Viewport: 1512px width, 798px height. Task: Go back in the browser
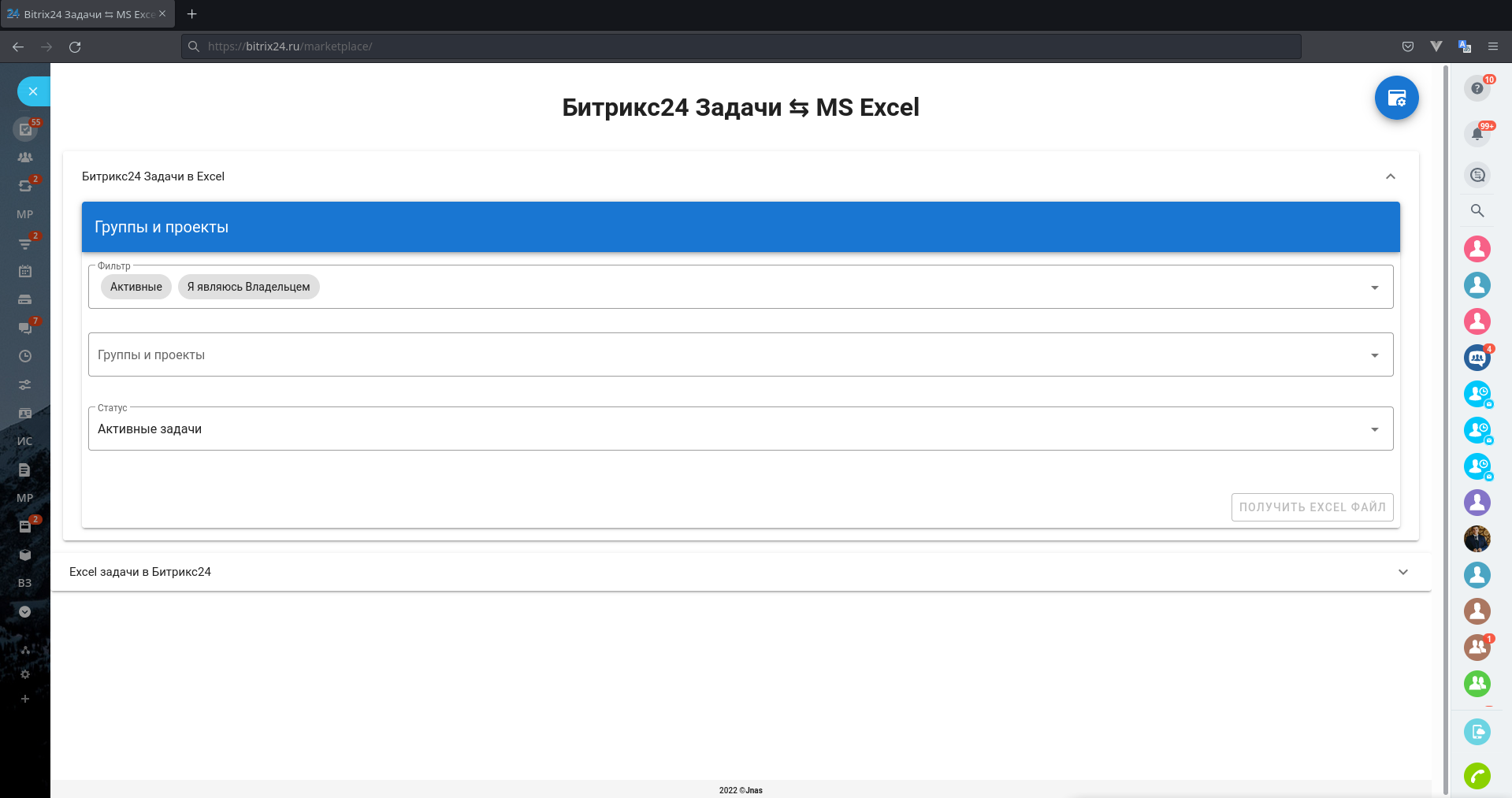click(18, 46)
